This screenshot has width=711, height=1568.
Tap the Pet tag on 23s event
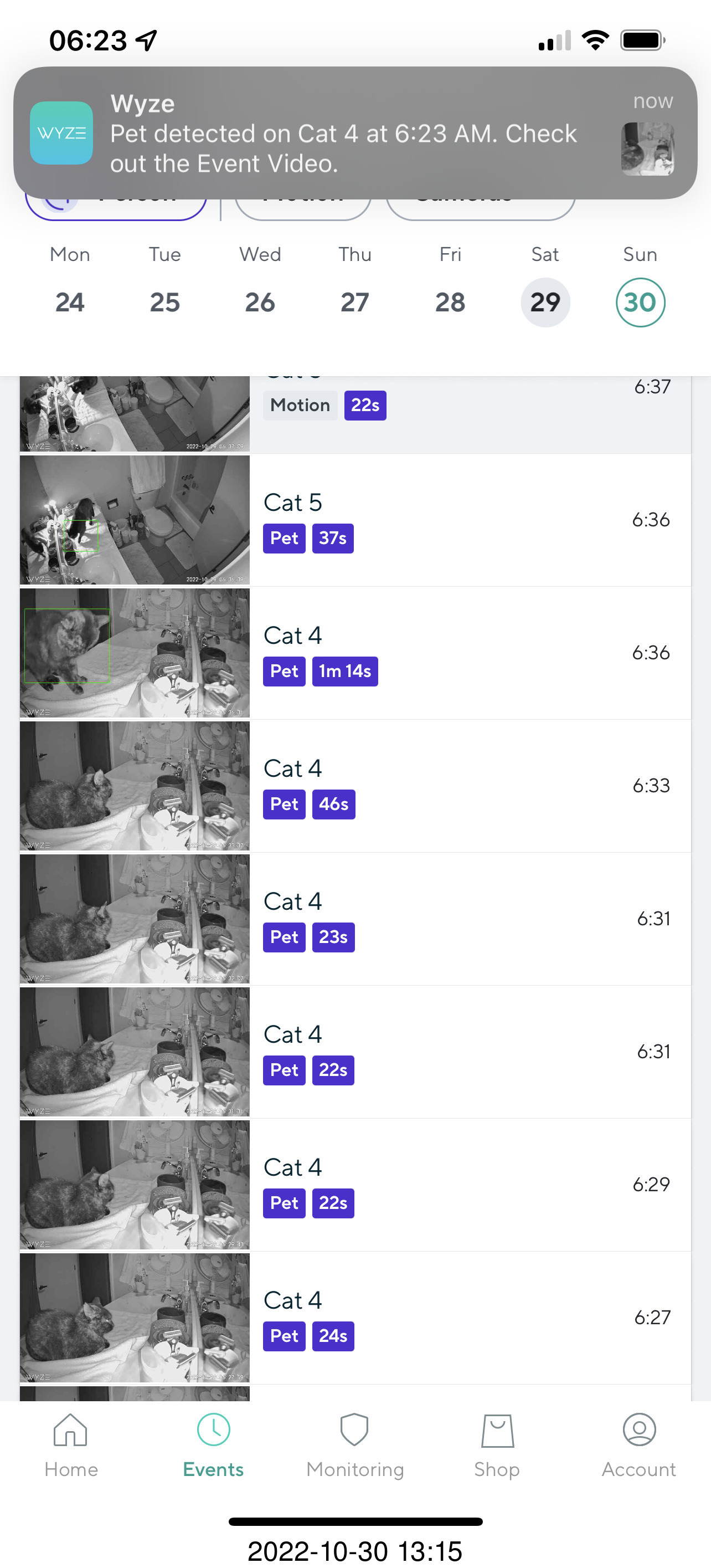(284, 937)
